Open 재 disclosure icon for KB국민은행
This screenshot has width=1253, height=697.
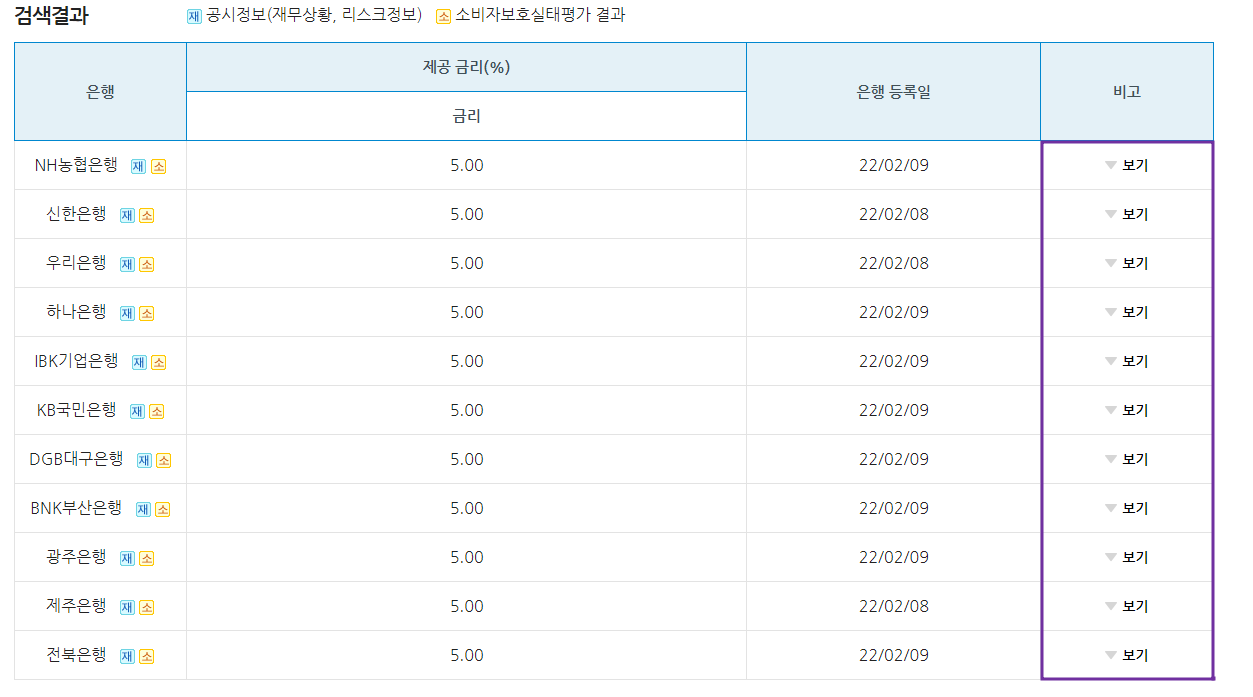click(x=137, y=411)
